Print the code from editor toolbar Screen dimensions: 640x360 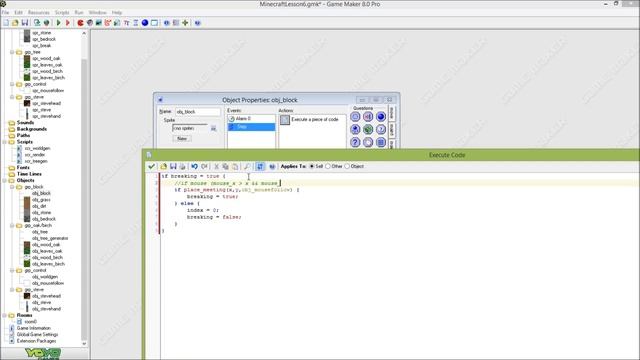[x=182, y=166]
